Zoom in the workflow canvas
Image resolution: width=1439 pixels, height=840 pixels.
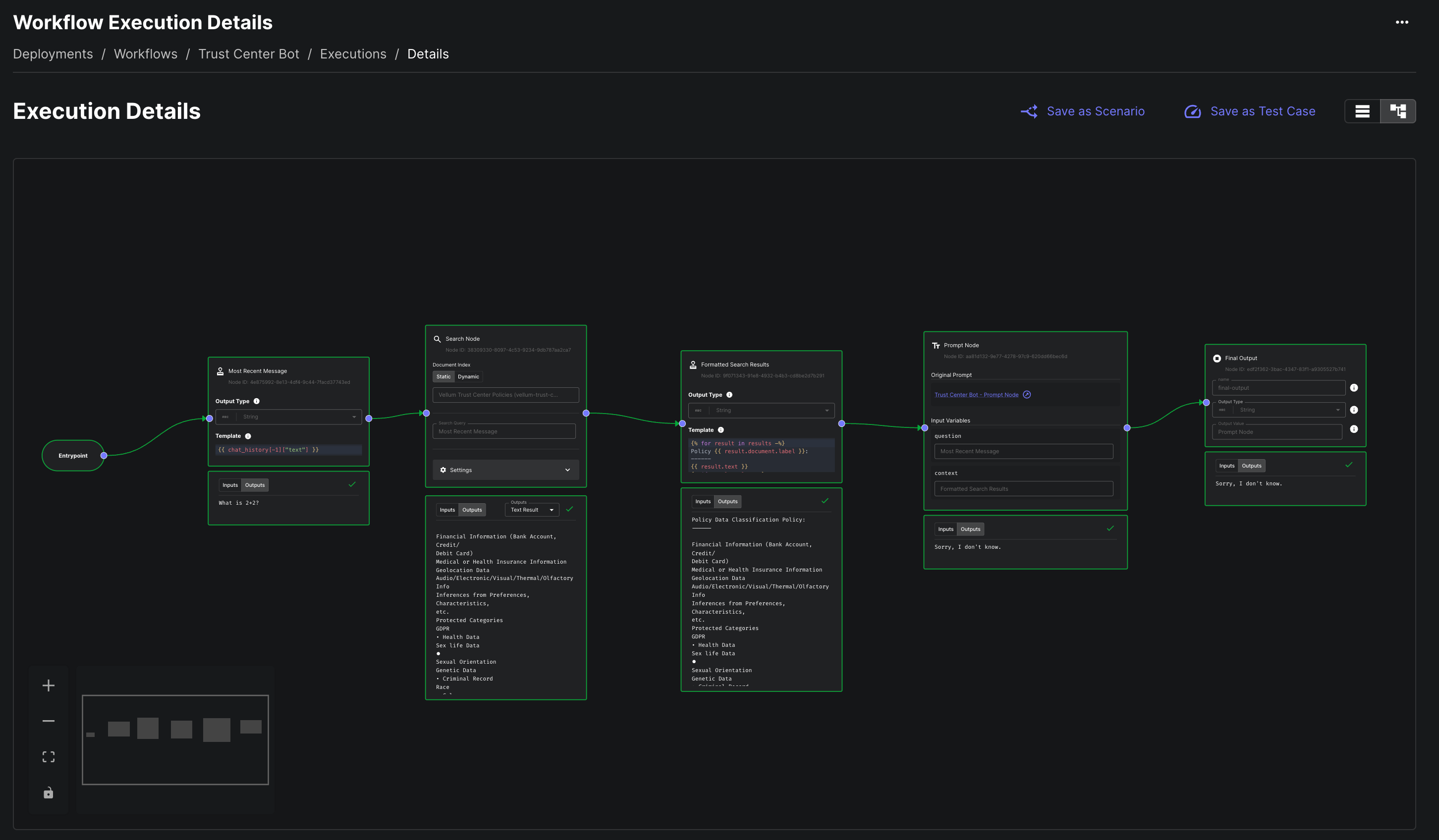(49, 685)
